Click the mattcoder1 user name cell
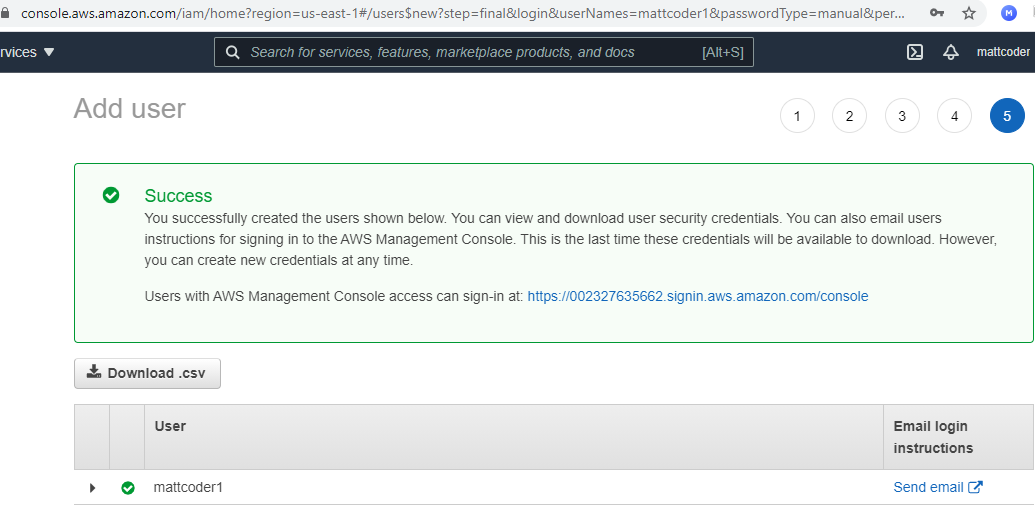The width and height of the screenshot is (1035, 522). point(188,488)
